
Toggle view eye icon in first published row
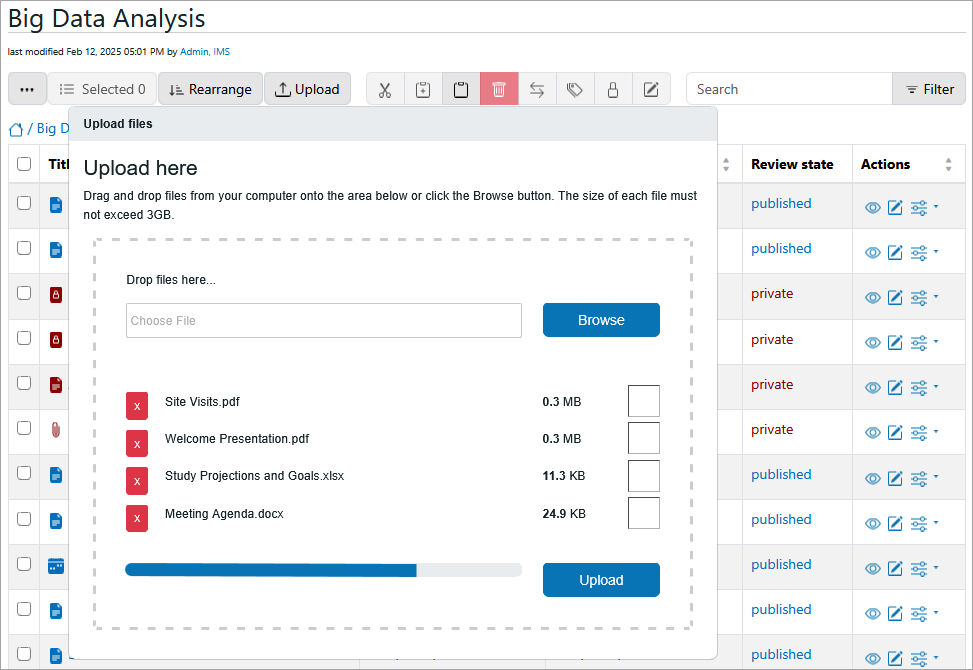[872, 208]
